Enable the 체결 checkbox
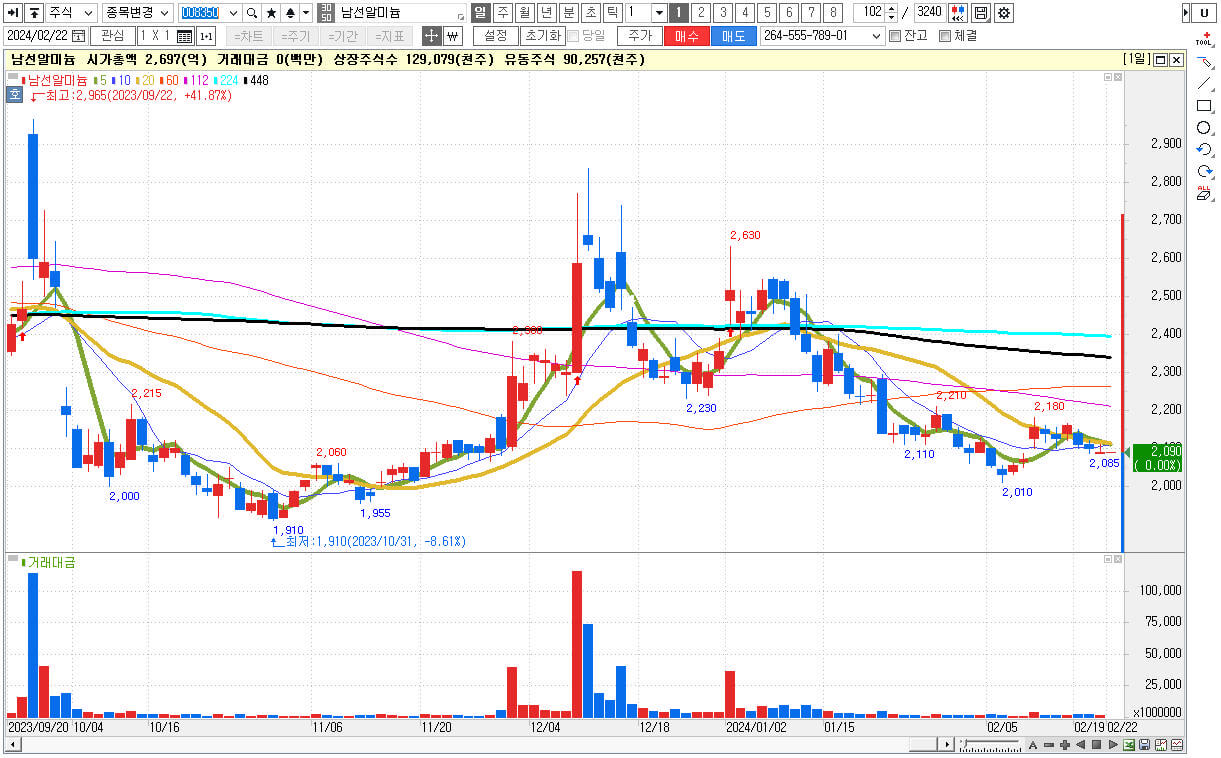1221x758 pixels. point(945,36)
